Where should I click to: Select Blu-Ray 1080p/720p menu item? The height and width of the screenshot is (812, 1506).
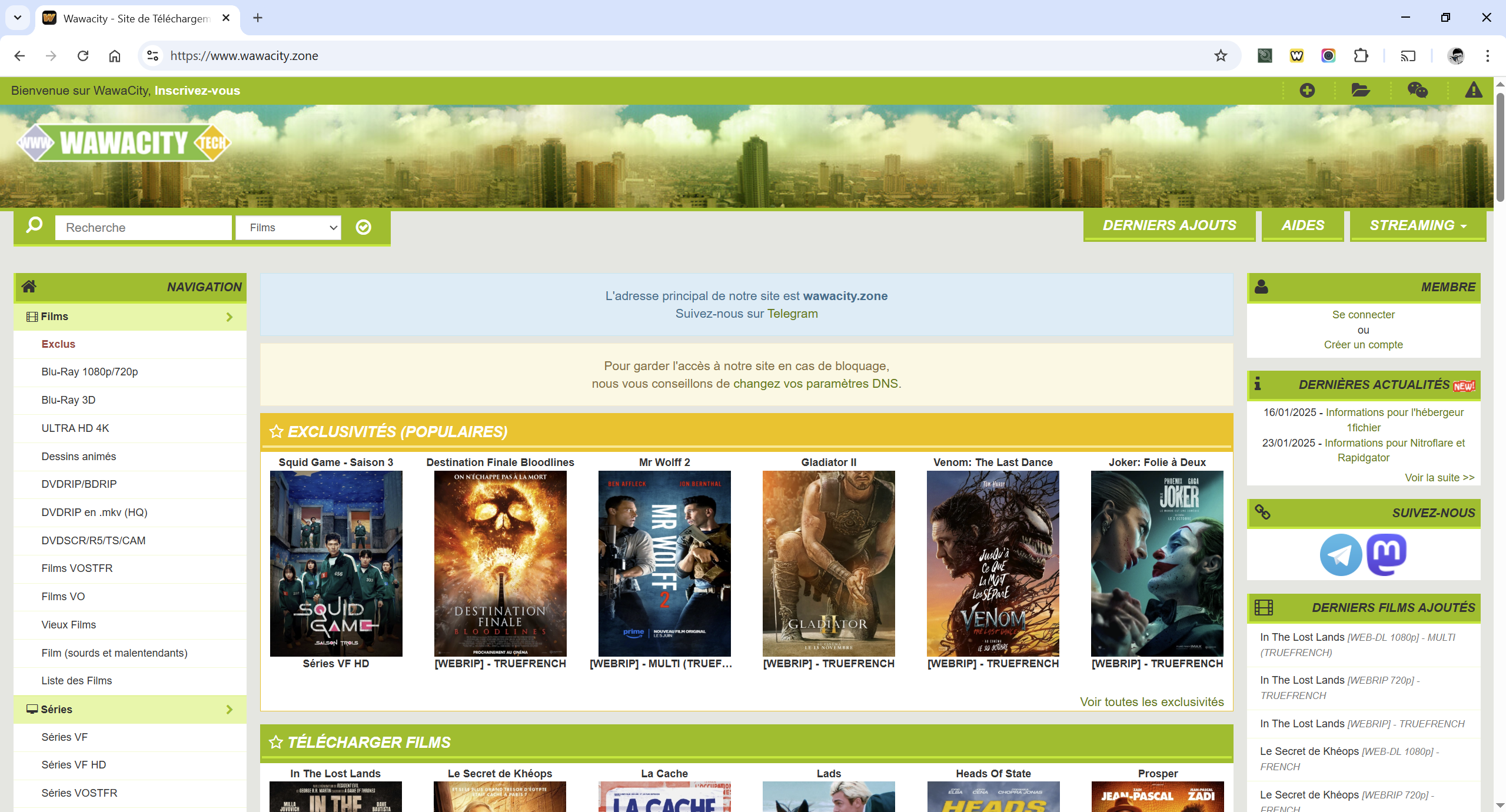(89, 372)
